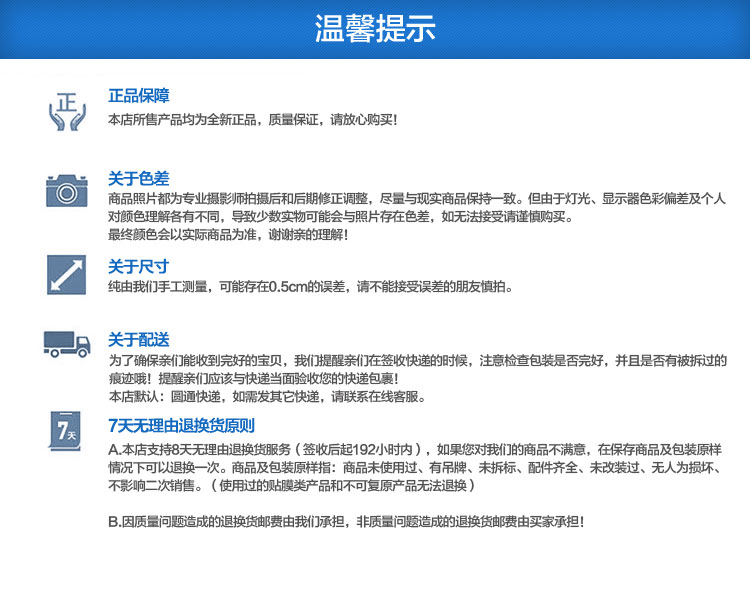Image resolution: width=750 pixels, height=601 pixels.
Task: Click the line starting 为了确保亲们能收到
Action: (418, 360)
